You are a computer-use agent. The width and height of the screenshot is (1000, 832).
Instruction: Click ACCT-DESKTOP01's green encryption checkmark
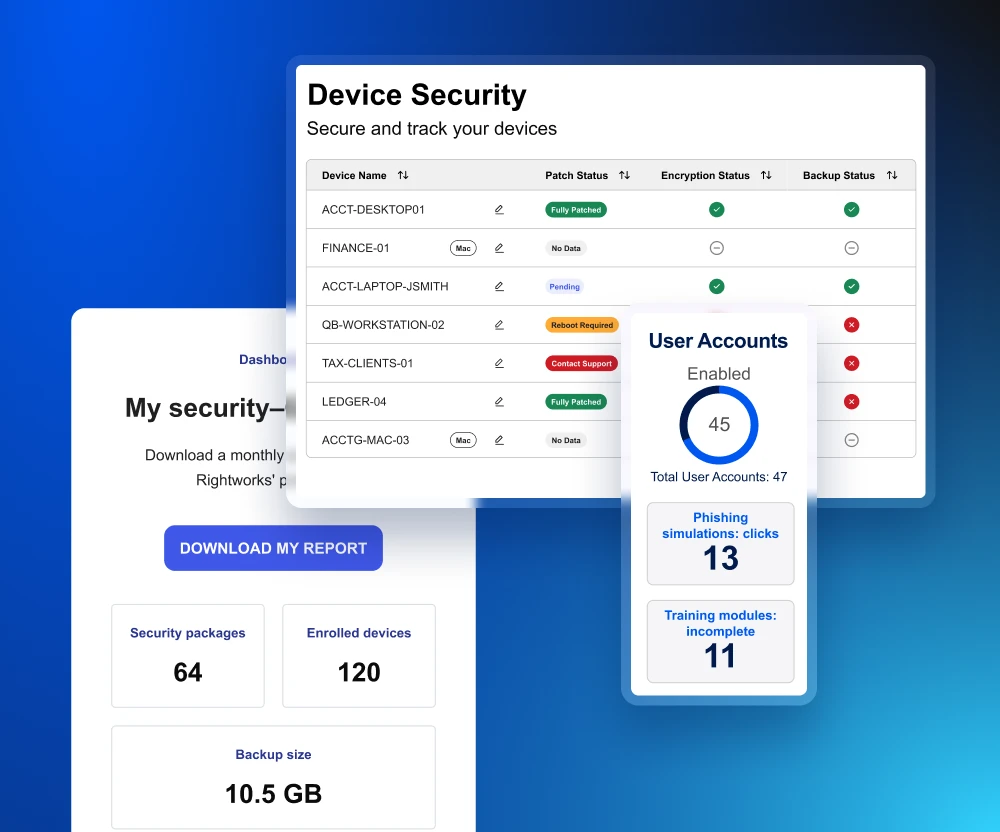(716, 209)
